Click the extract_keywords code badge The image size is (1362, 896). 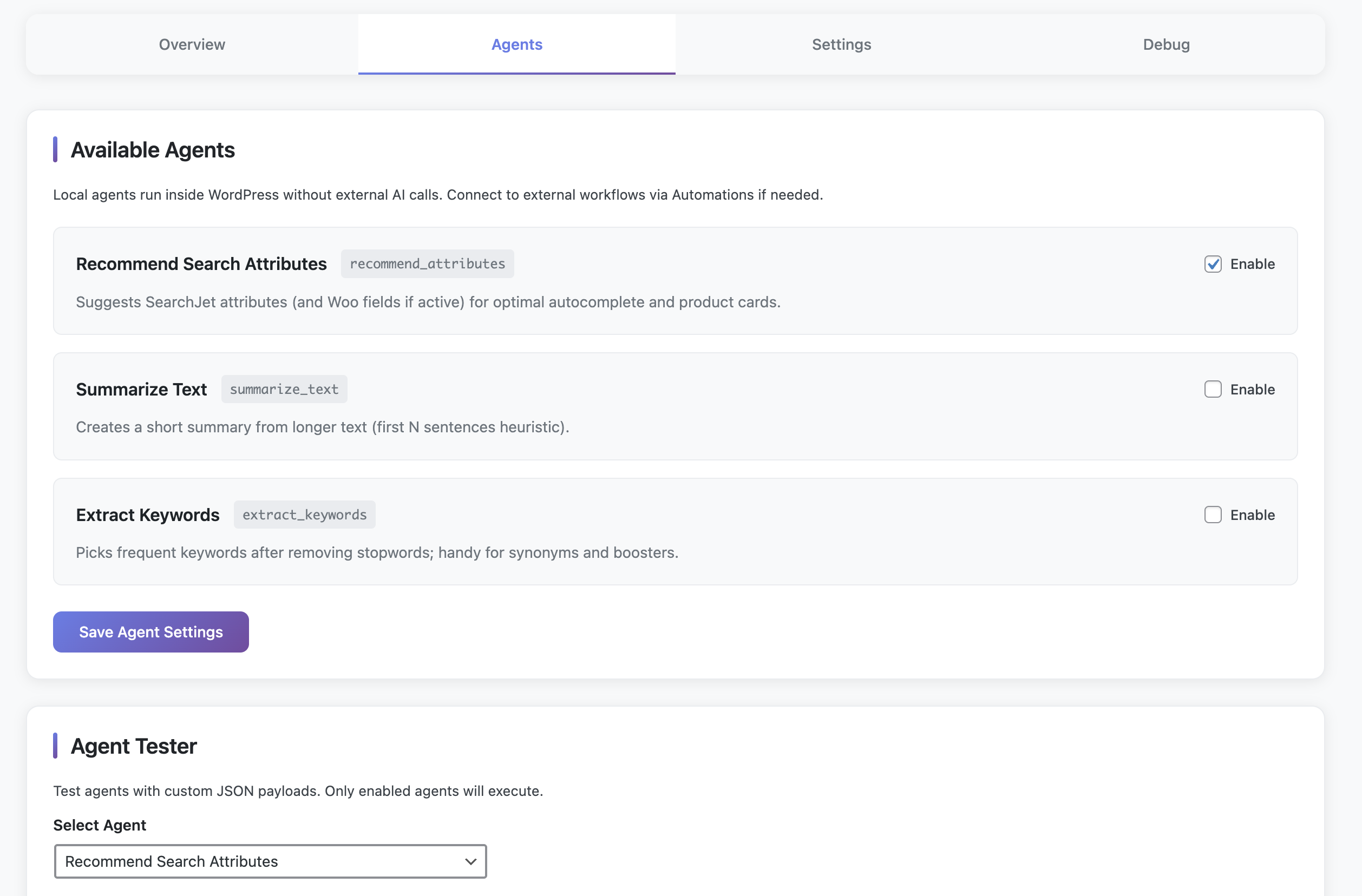pos(304,515)
